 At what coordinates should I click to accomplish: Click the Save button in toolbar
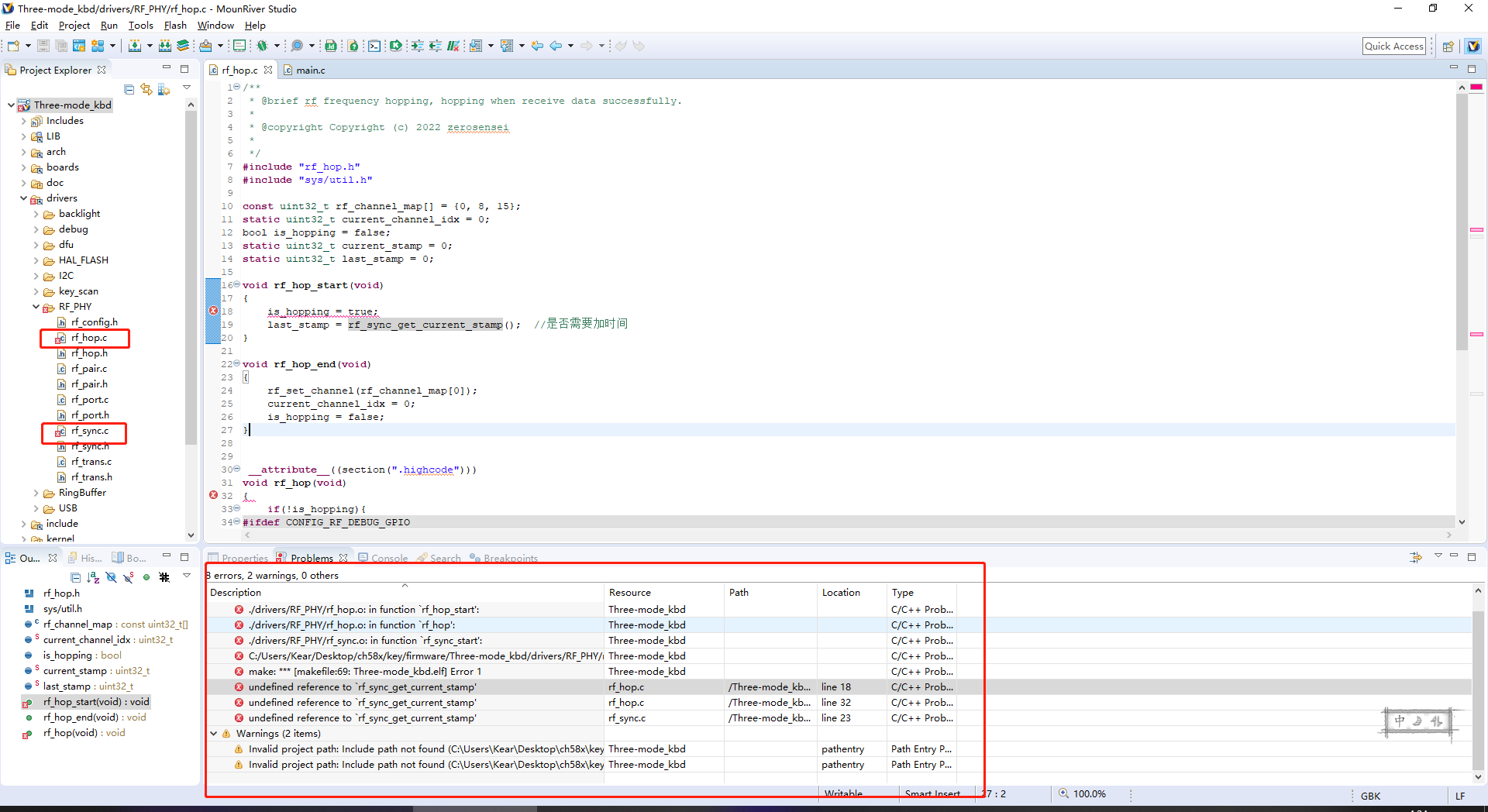tap(43, 46)
